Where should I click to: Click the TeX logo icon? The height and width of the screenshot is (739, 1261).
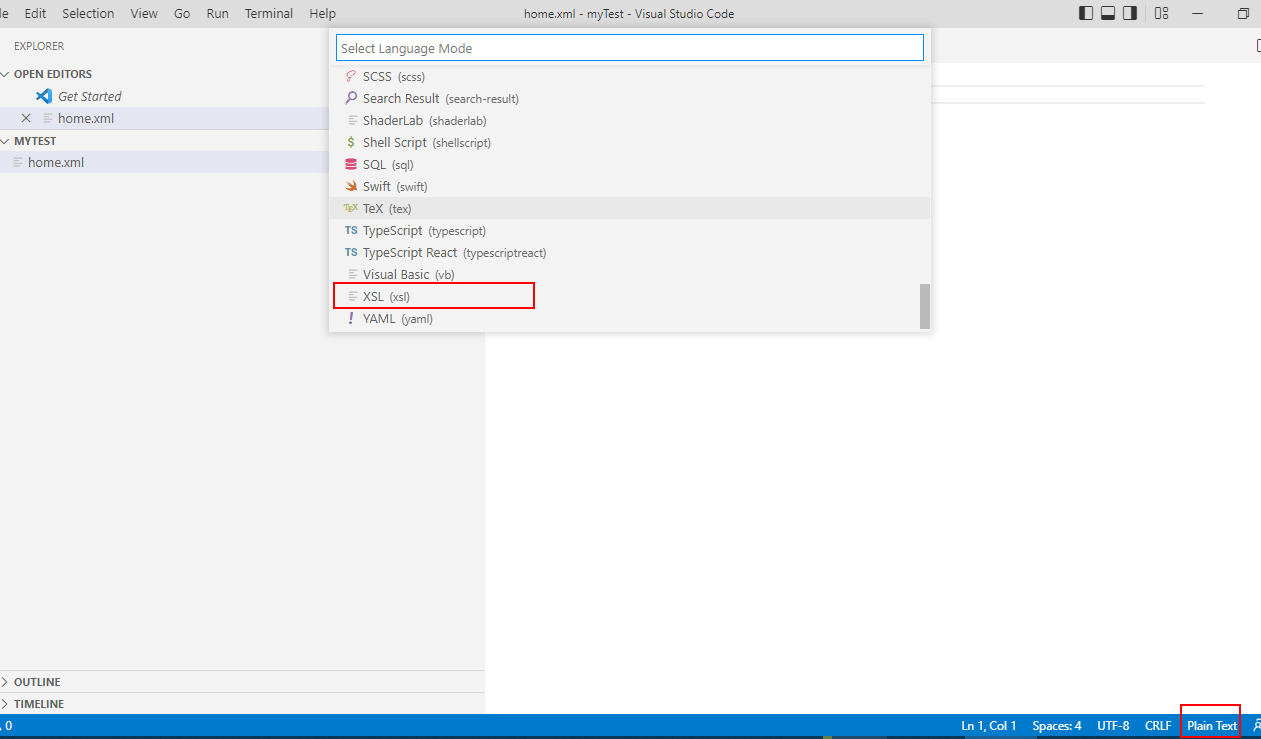pos(351,208)
